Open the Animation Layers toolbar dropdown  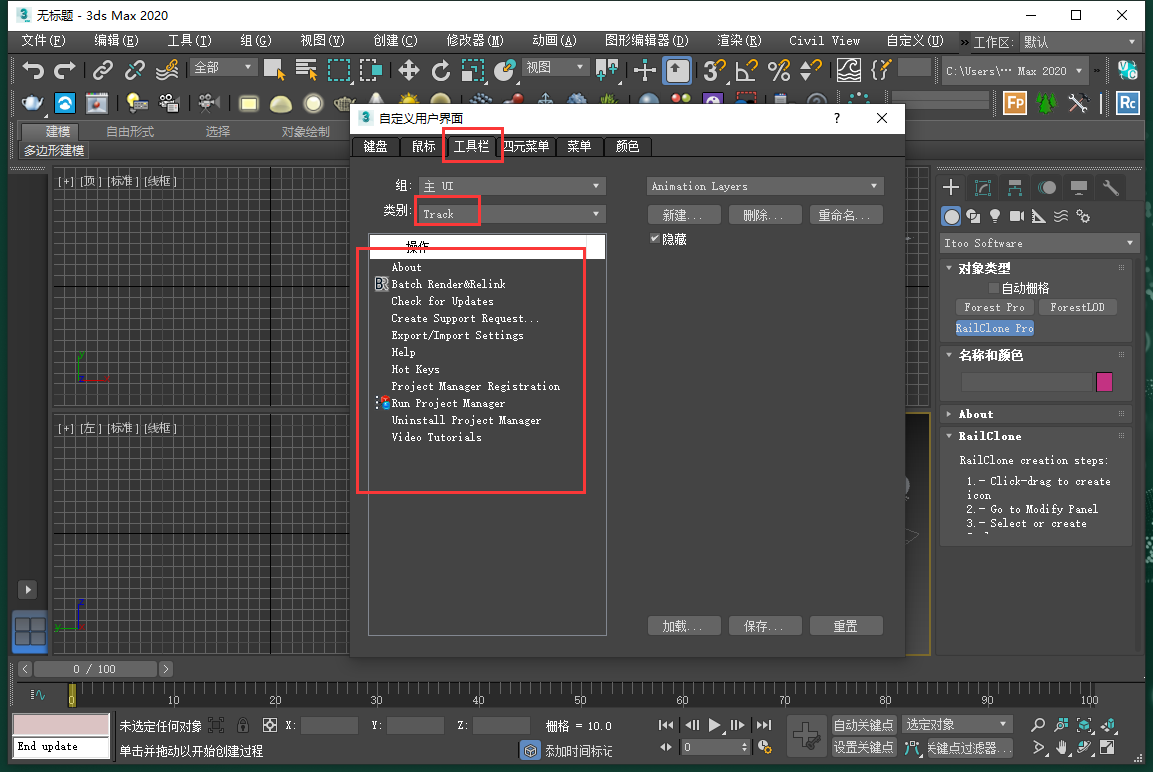pos(765,186)
